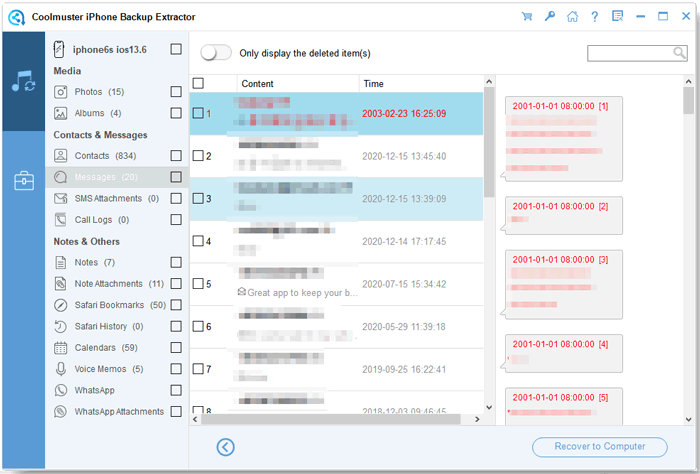
Task: Select message row dated 2020-12-14 17:17:45
Action: [x=337, y=241]
